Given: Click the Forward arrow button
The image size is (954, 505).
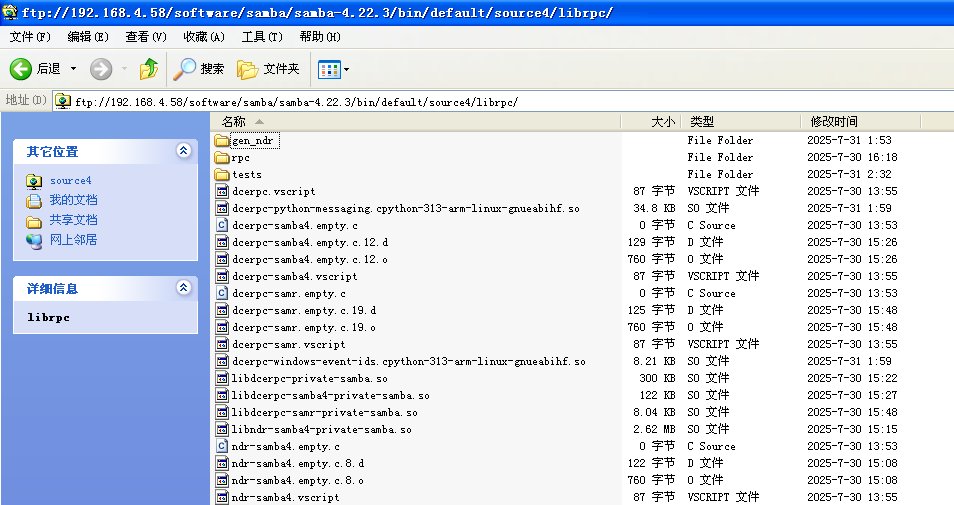Looking at the screenshot, I should (101, 69).
